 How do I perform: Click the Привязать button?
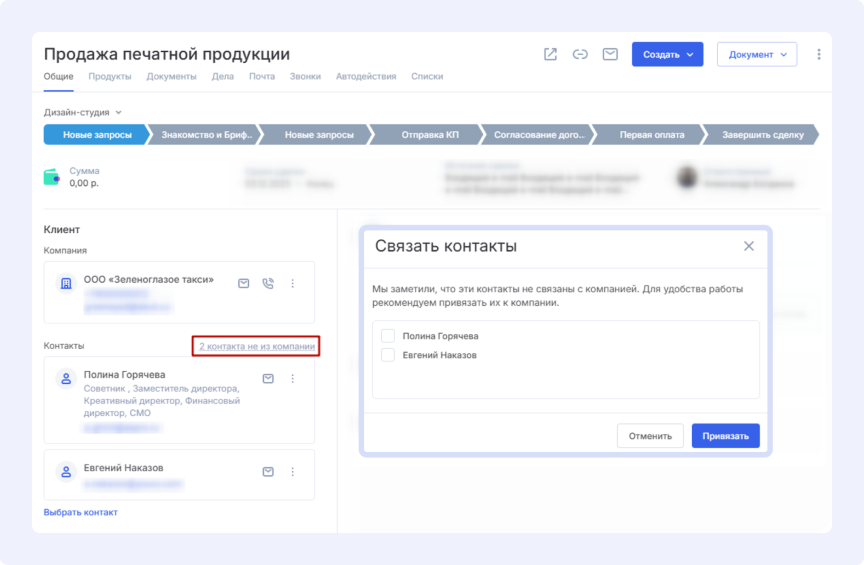[725, 436]
